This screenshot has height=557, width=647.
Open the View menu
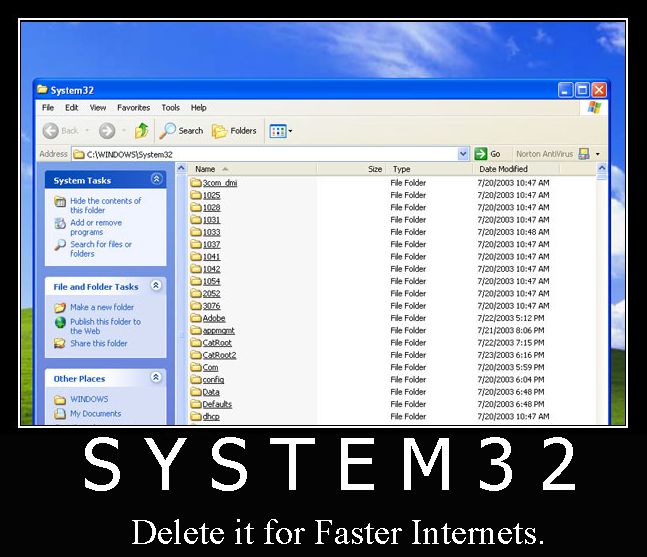(98, 108)
